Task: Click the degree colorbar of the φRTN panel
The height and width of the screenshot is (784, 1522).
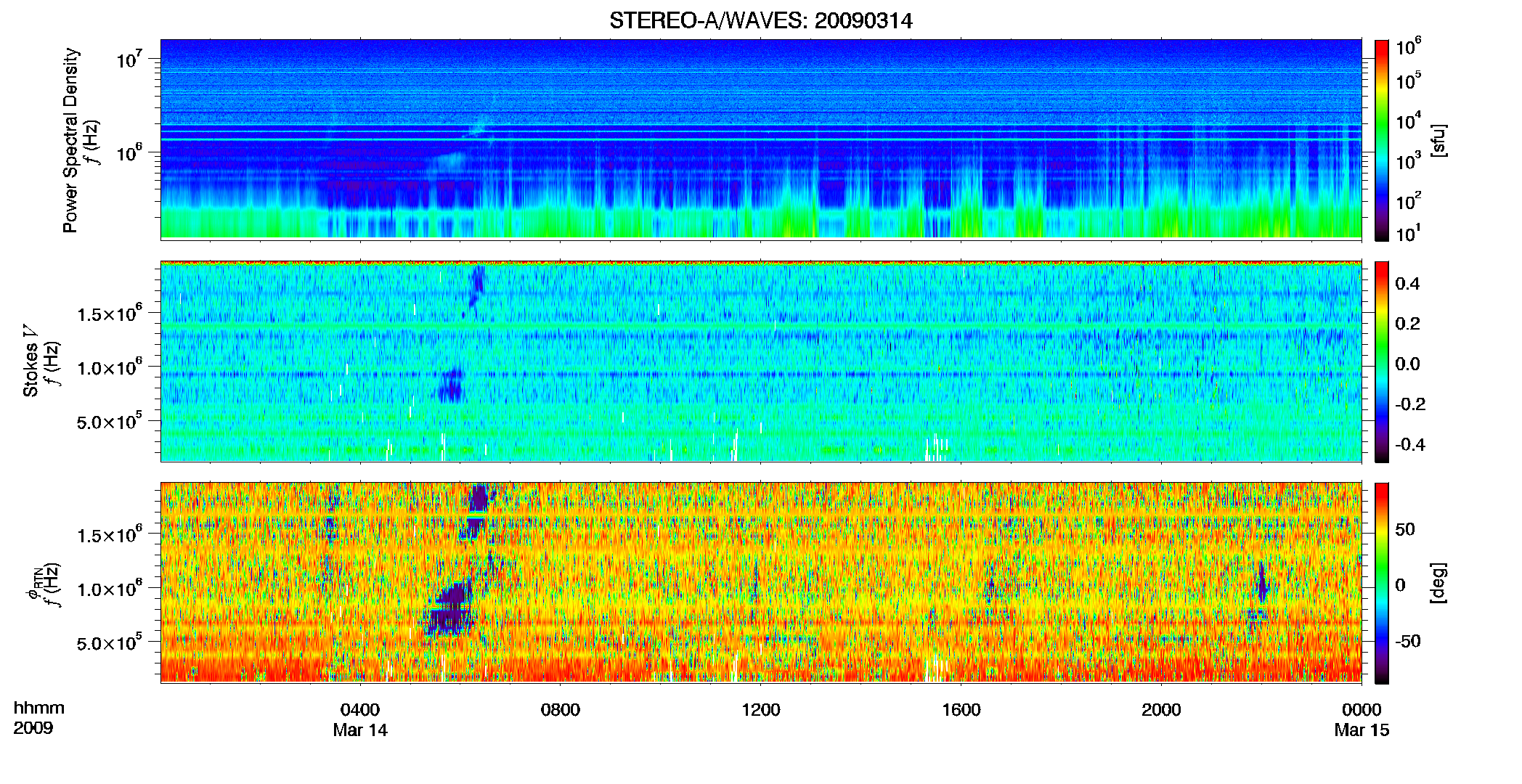Action: click(1381, 583)
